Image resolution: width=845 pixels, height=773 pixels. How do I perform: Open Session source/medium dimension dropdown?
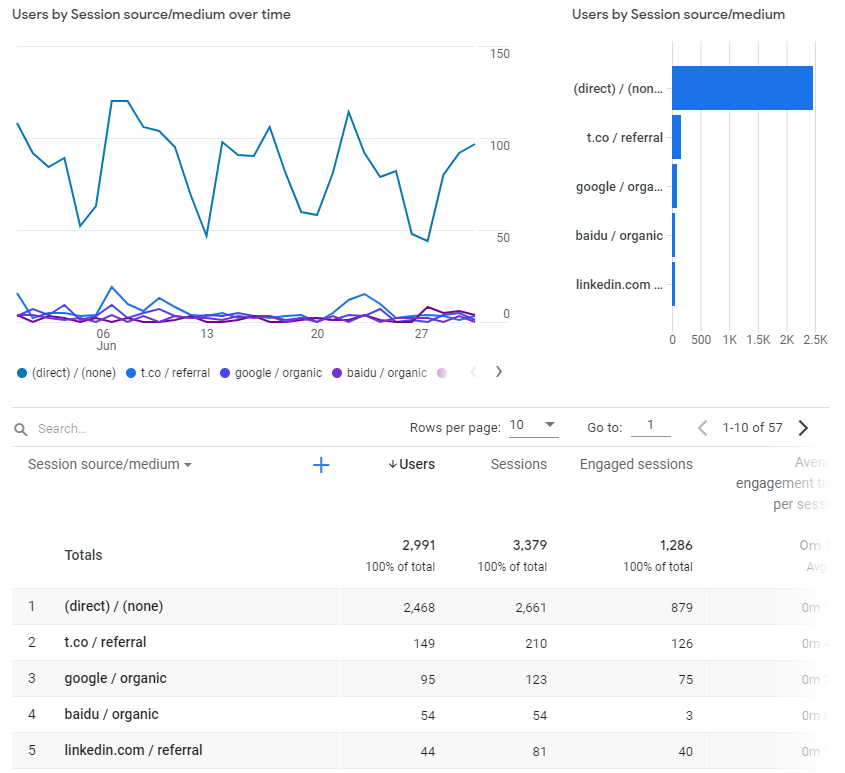(109, 464)
